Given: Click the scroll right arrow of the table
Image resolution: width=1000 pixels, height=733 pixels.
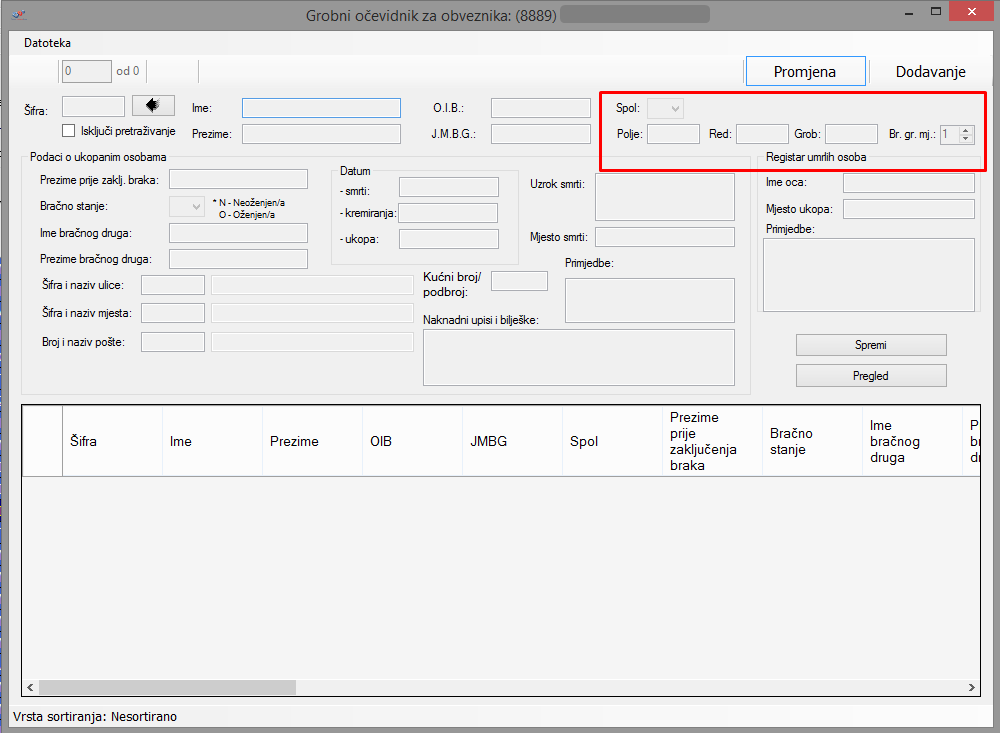Looking at the screenshot, I should click(x=971, y=688).
